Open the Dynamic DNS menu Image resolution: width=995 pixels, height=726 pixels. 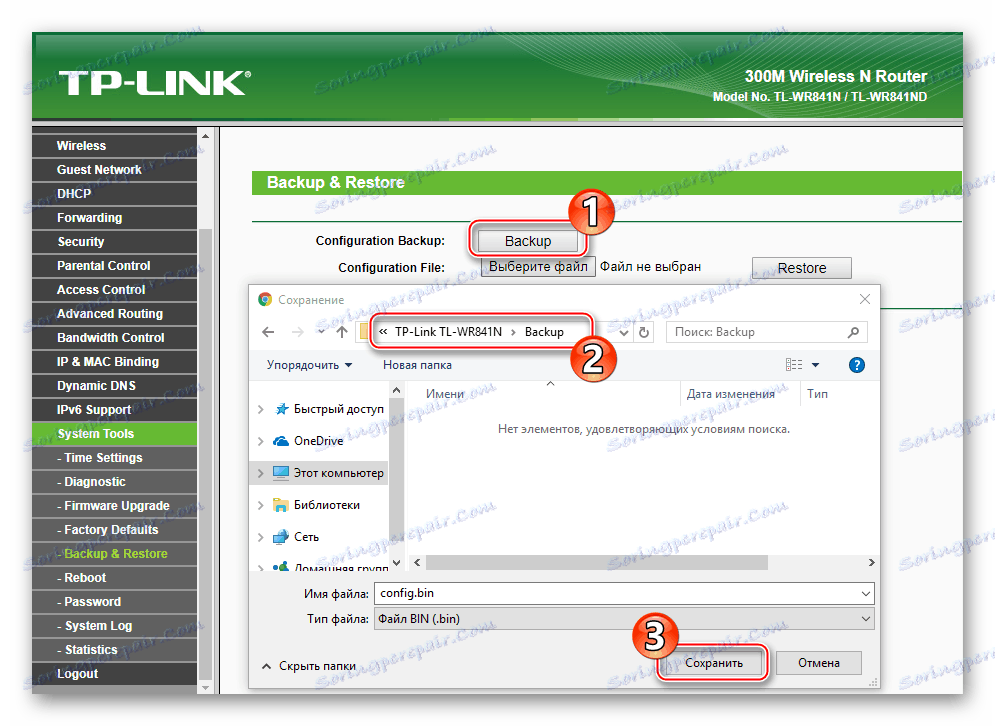[x=115, y=386]
